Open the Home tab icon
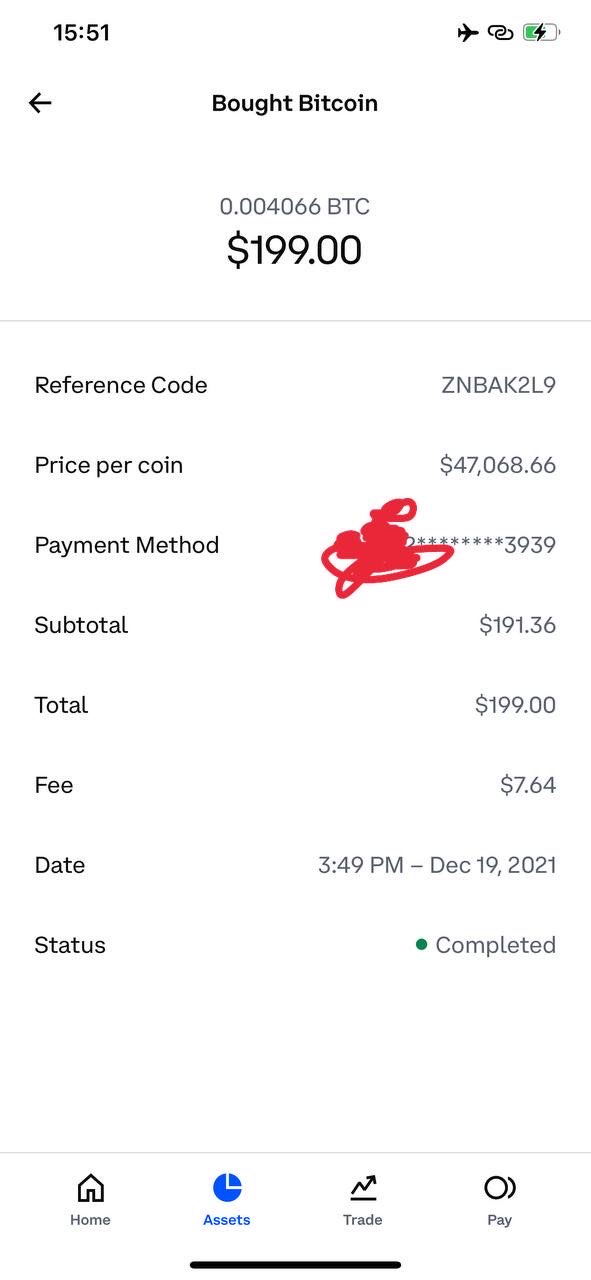The width and height of the screenshot is (591, 1280). point(90,1187)
